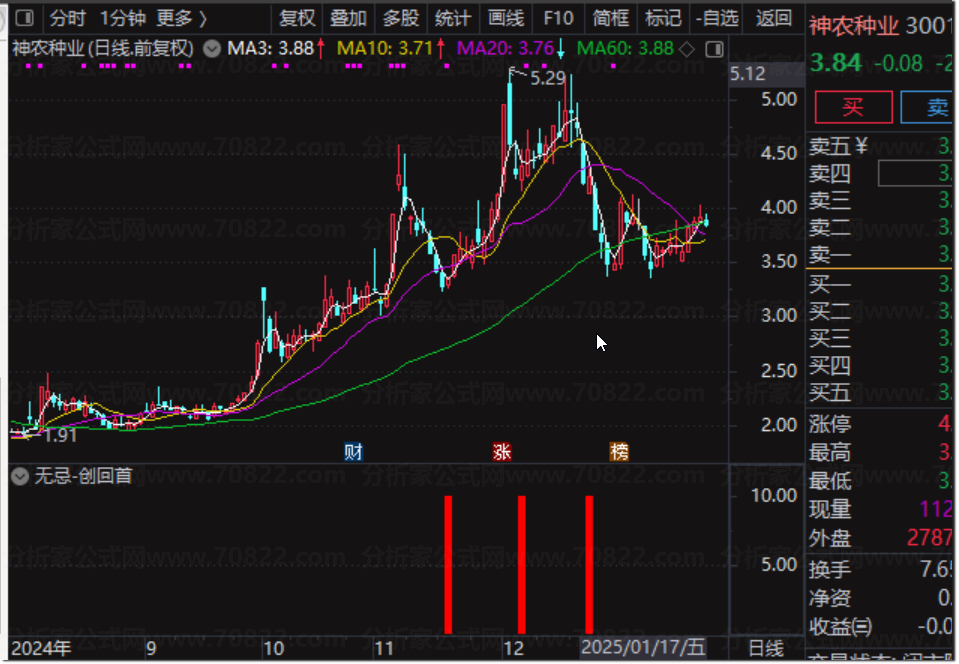
Task: Click the 外盘 value row
Action: (x=881, y=538)
